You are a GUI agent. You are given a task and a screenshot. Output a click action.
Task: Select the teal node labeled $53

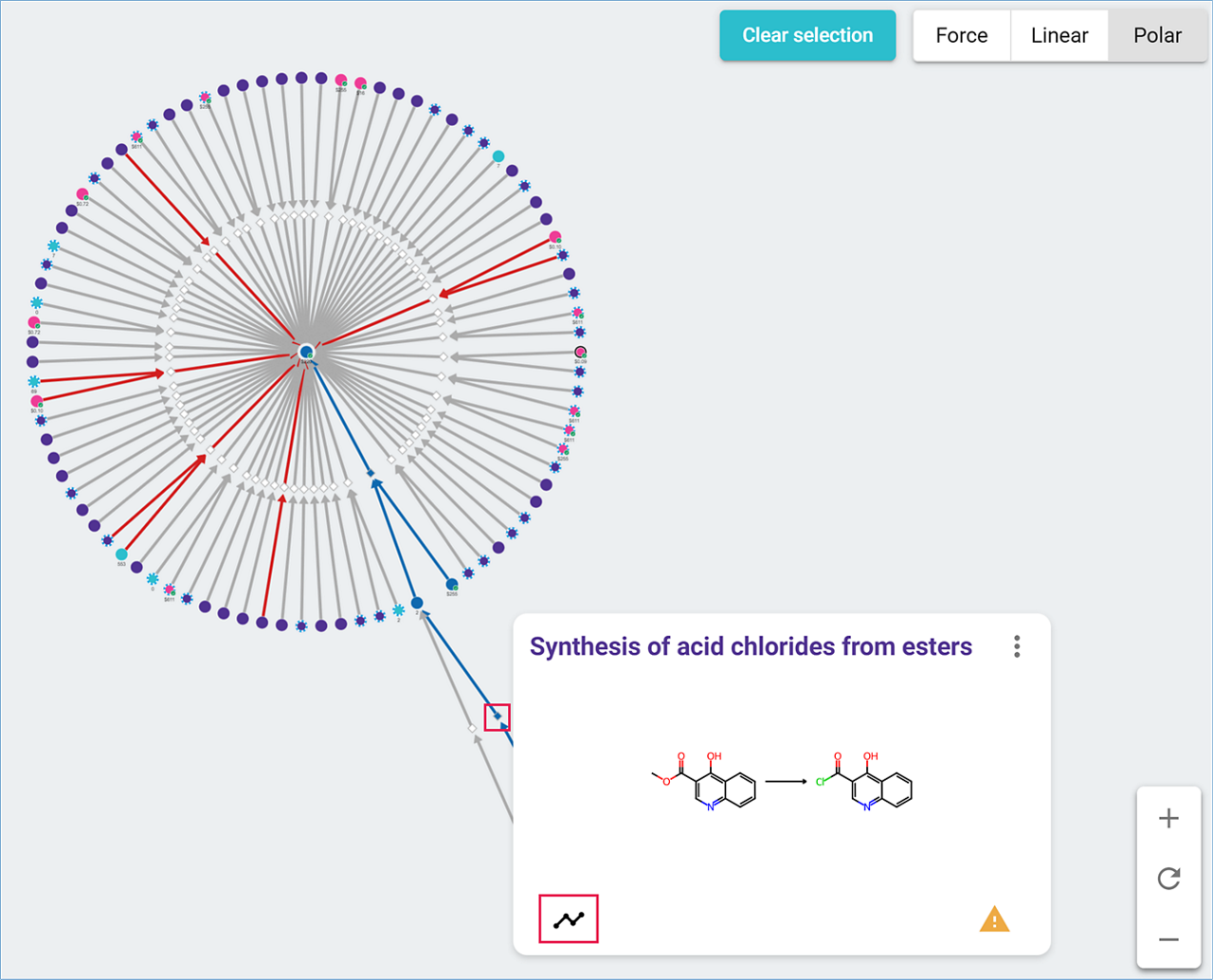121,554
